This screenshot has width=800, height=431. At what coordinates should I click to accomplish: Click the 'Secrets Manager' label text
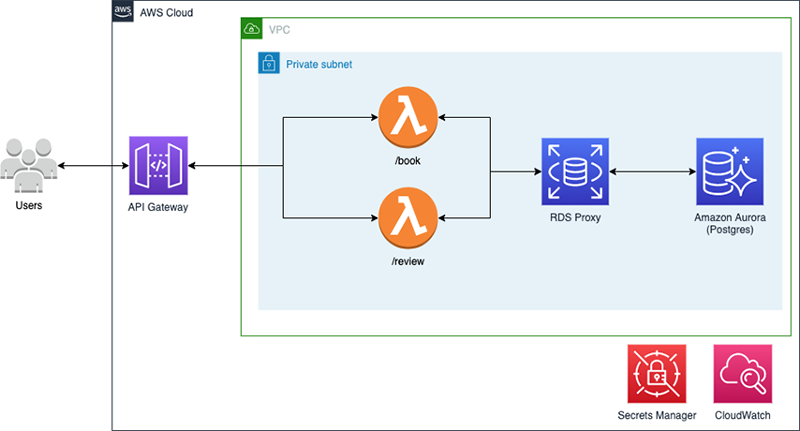coord(657,415)
